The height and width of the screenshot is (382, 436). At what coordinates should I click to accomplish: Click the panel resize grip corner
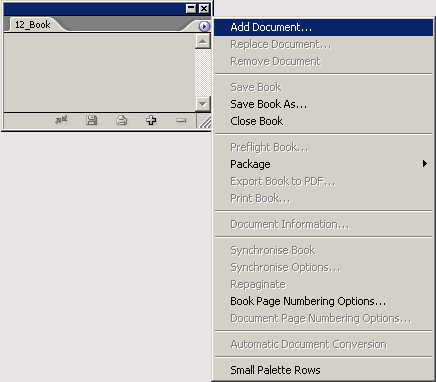coord(205,121)
